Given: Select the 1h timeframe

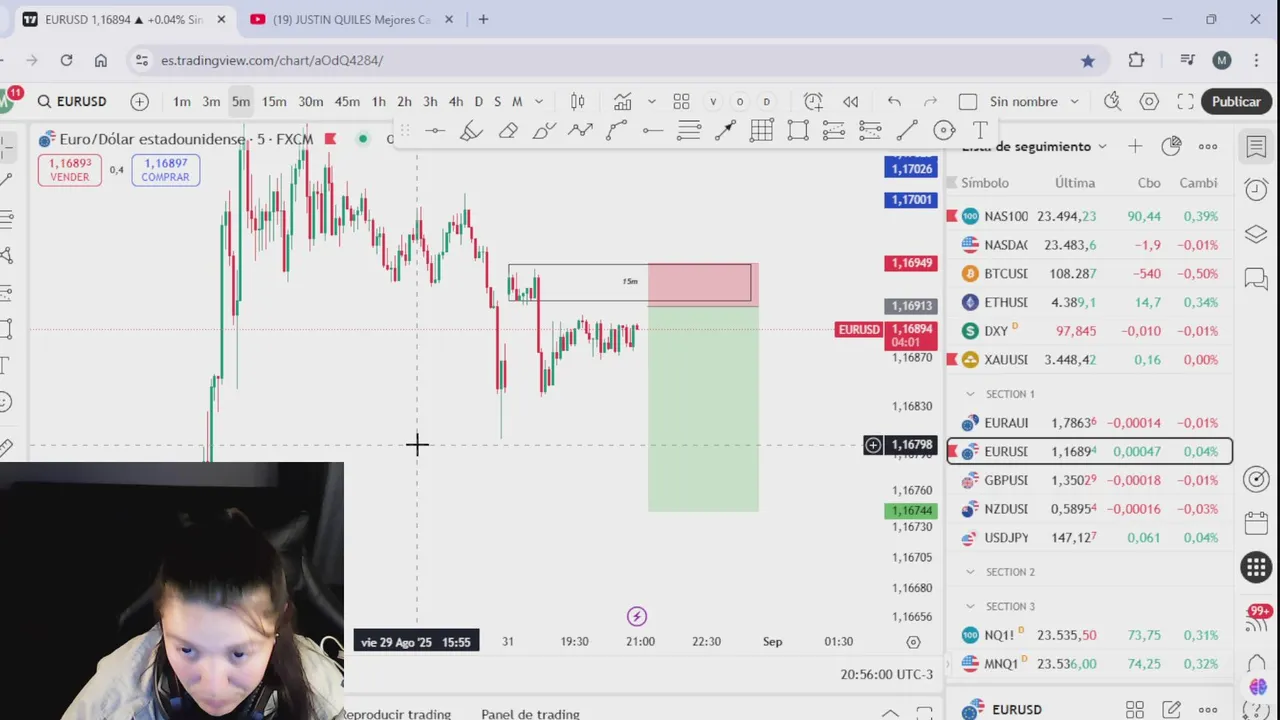Looking at the screenshot, I should point(379,101).
